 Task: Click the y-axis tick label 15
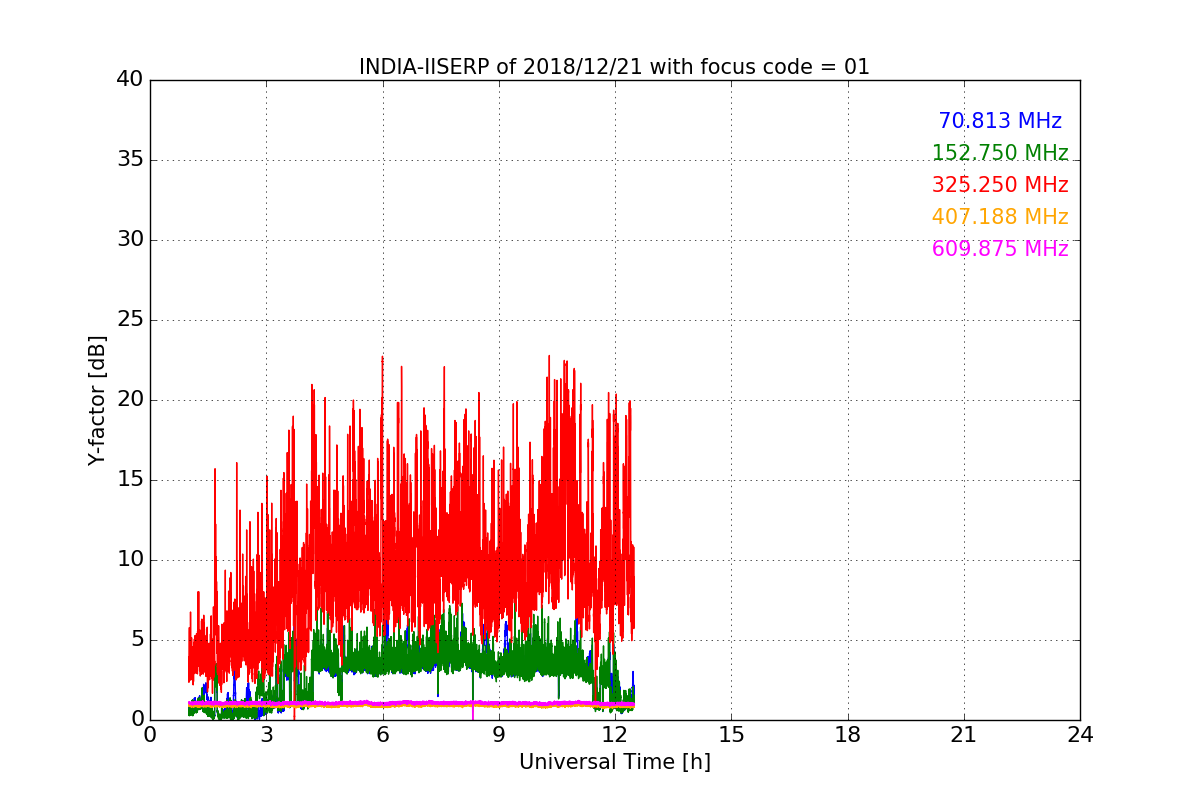130,480
